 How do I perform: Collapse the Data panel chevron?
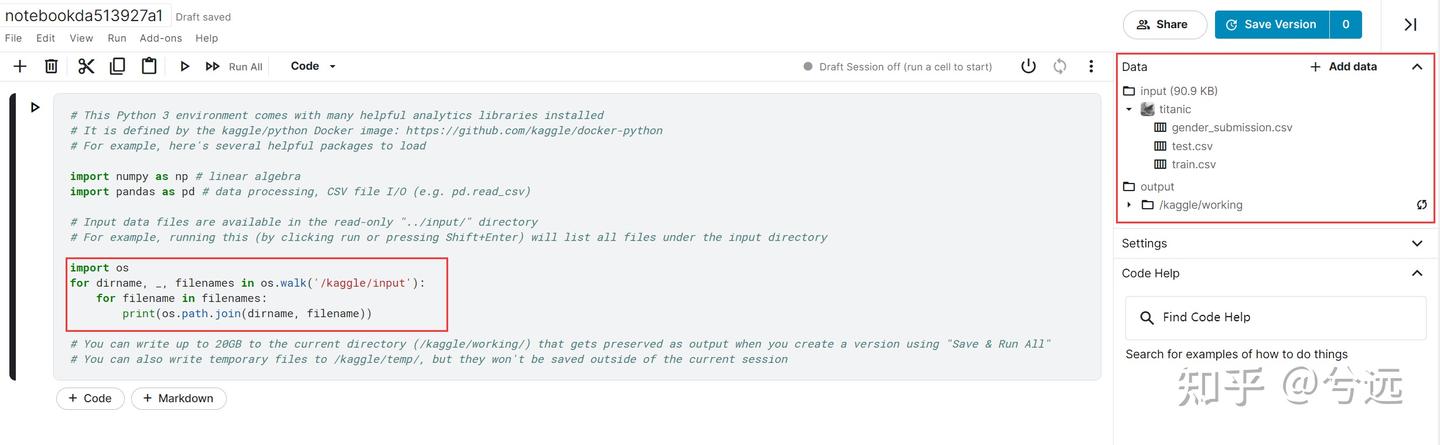(x=1417, y=67)
